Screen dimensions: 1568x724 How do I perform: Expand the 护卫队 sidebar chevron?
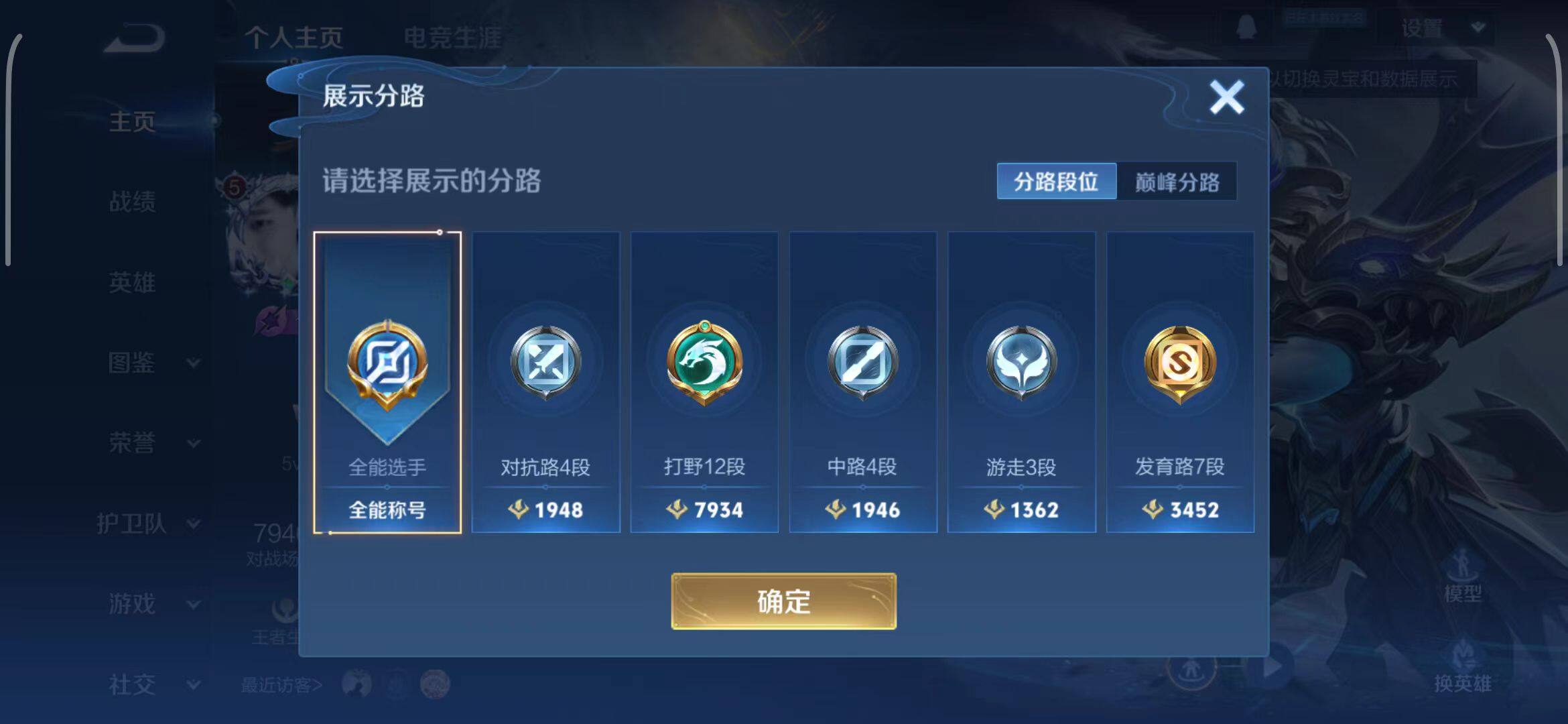(193, 524)
